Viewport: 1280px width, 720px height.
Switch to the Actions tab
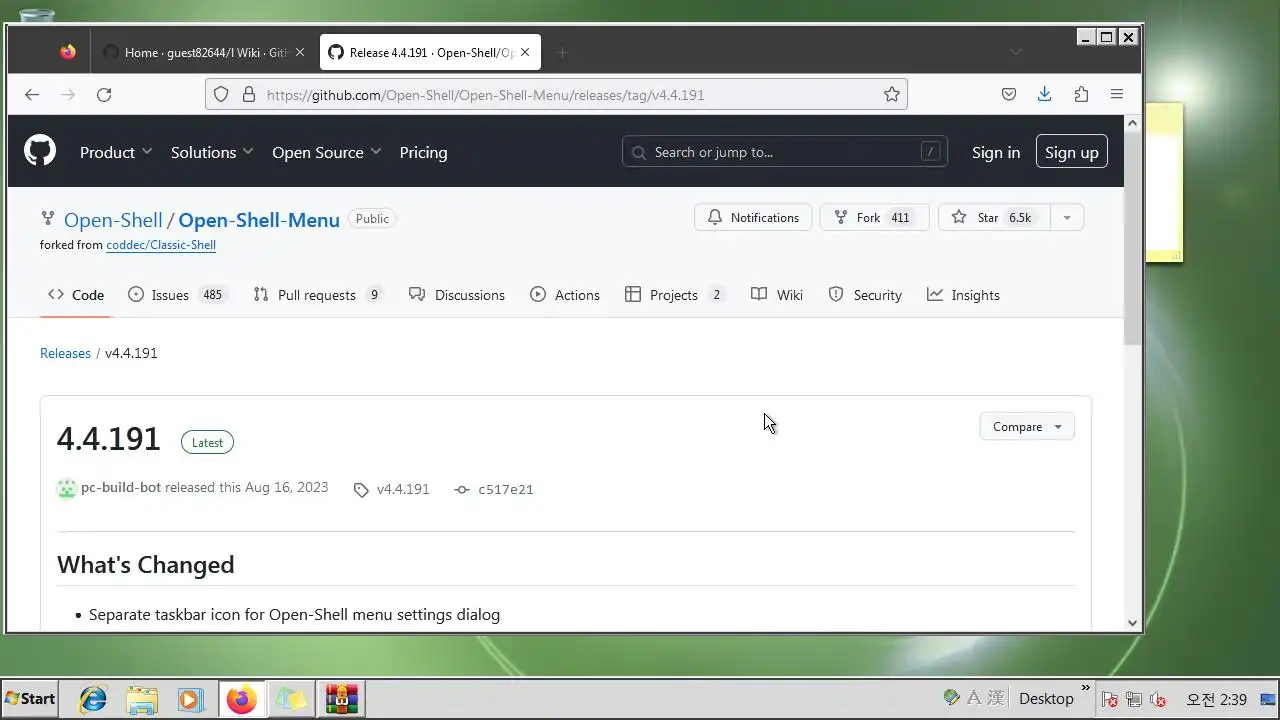click(565, 295)
